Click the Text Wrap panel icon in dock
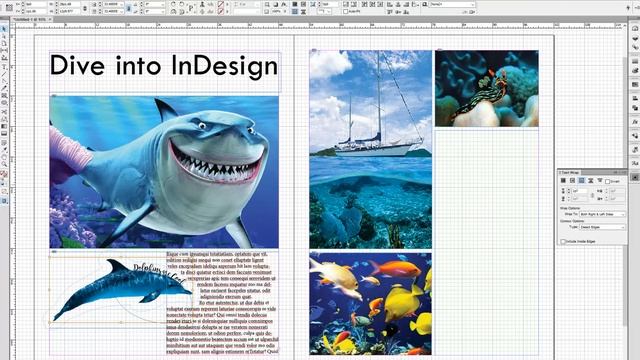The height and width of the screenshot is (360, 640). [x=635, y=177]
